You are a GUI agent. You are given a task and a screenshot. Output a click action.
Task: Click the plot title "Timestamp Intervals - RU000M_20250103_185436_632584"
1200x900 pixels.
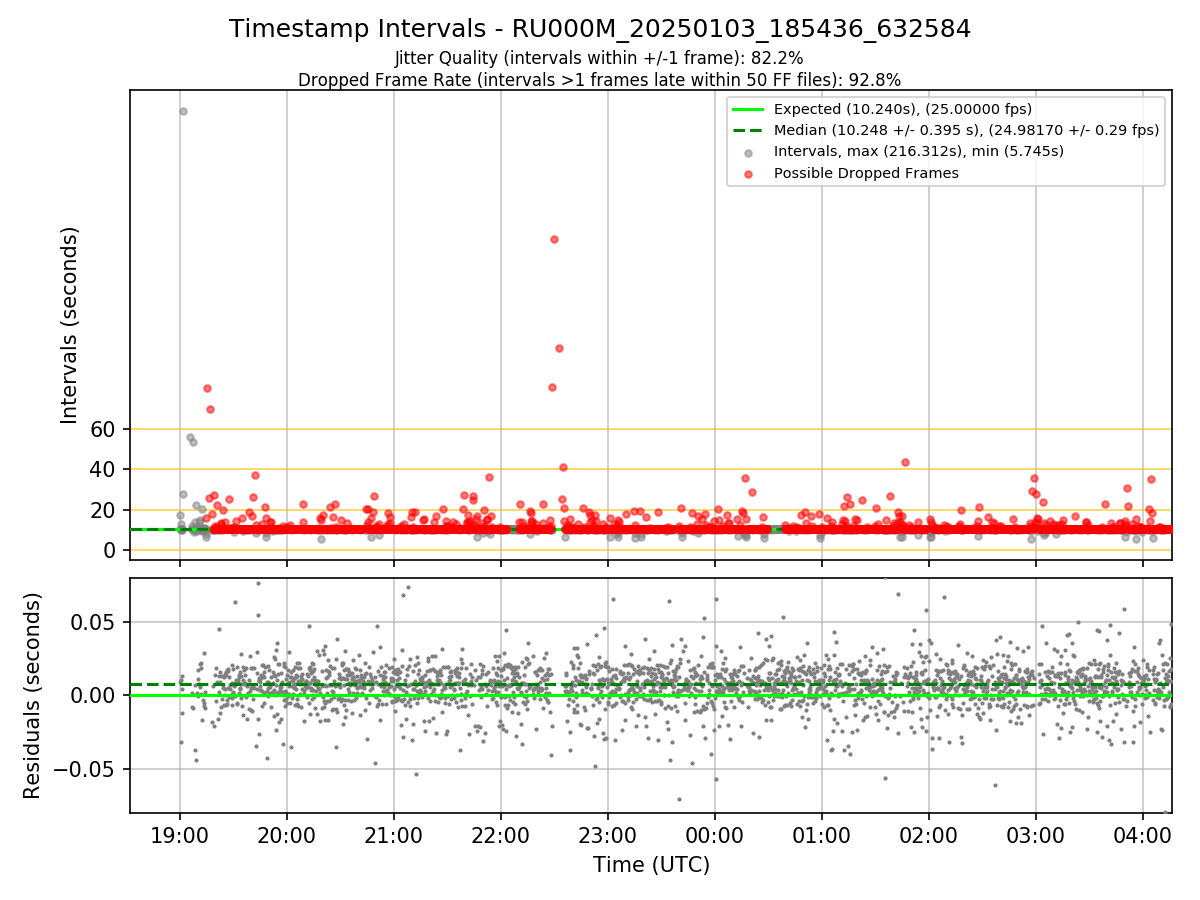600,29
